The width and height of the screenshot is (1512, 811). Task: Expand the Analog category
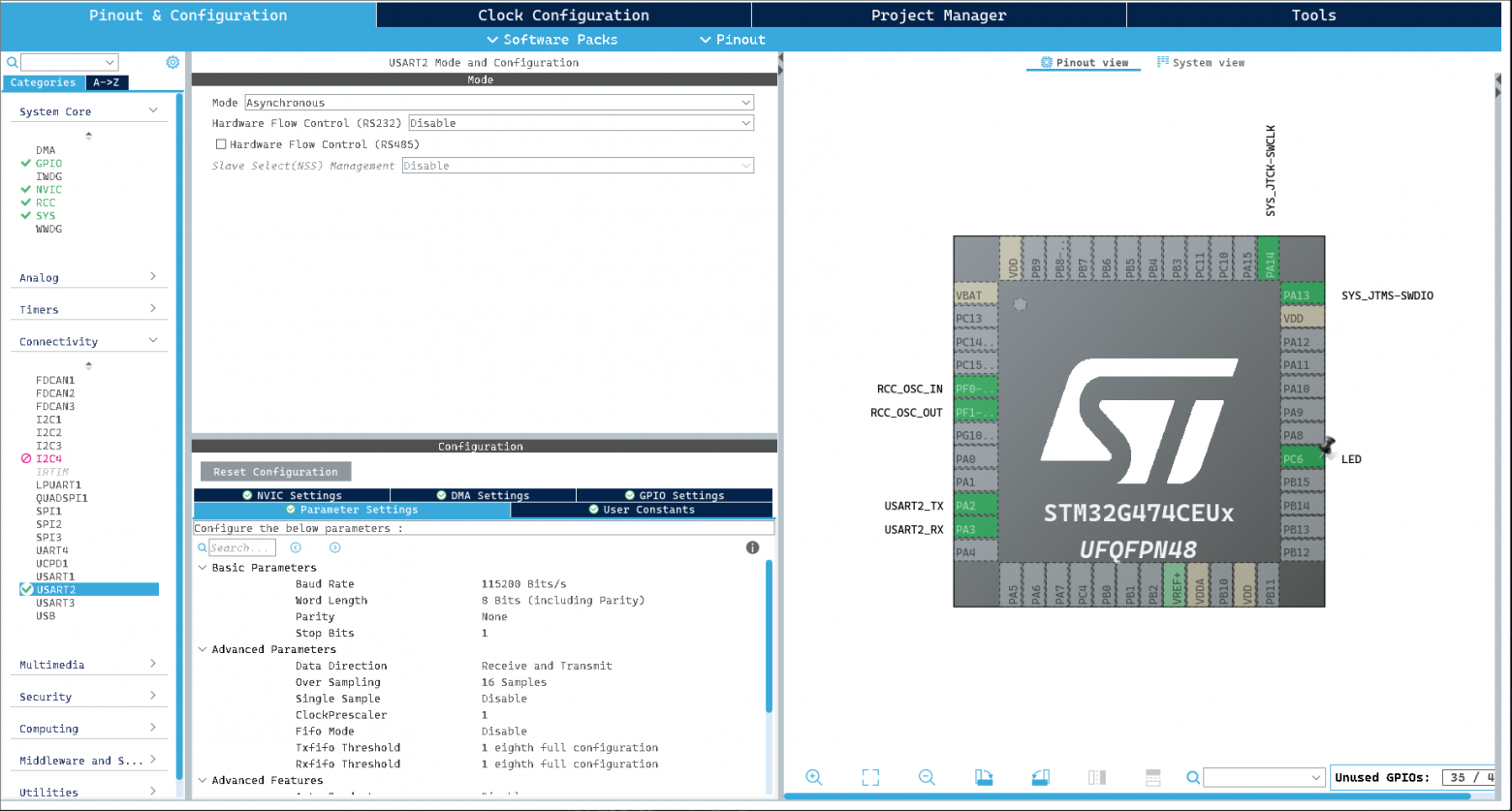88,278
